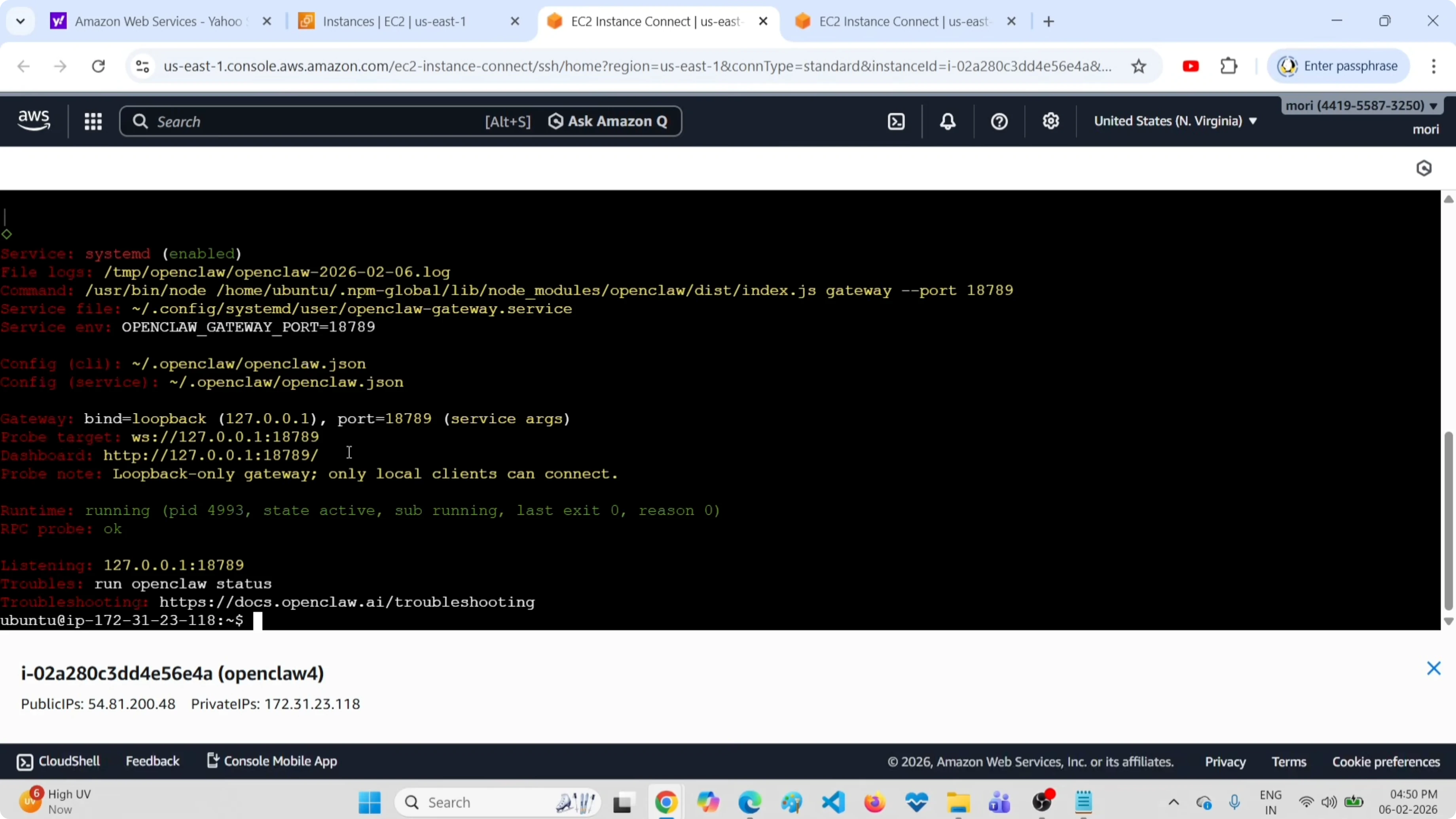Open AWS help via question mark icon
This screenshot has width=1456, height=819.
998,121
